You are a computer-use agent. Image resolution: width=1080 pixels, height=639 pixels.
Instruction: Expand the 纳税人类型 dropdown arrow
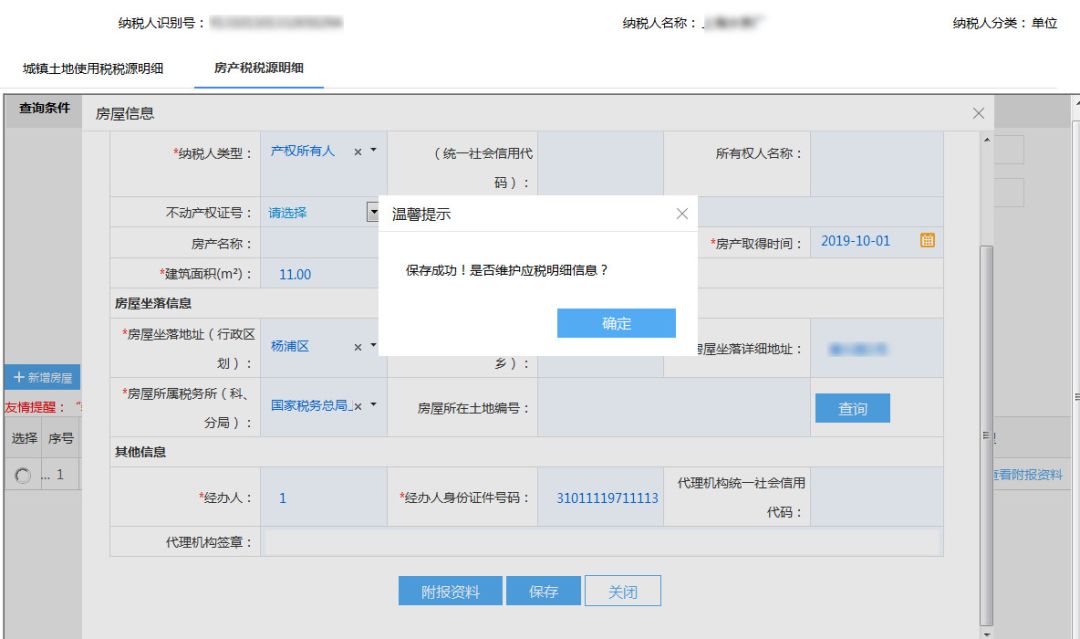click(x=373, y=151)
